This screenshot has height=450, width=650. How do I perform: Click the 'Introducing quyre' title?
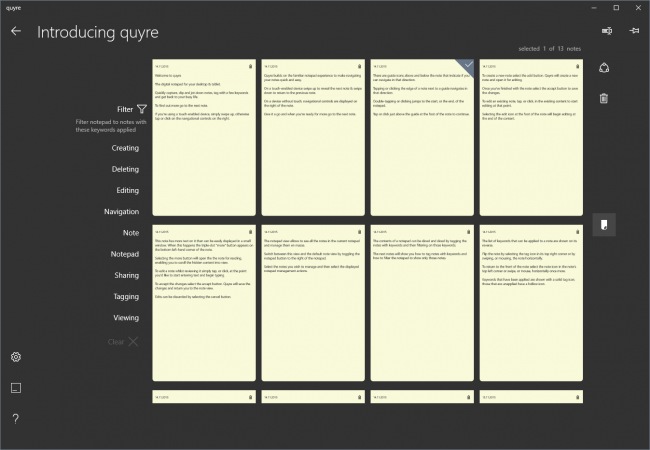(98, 32)
